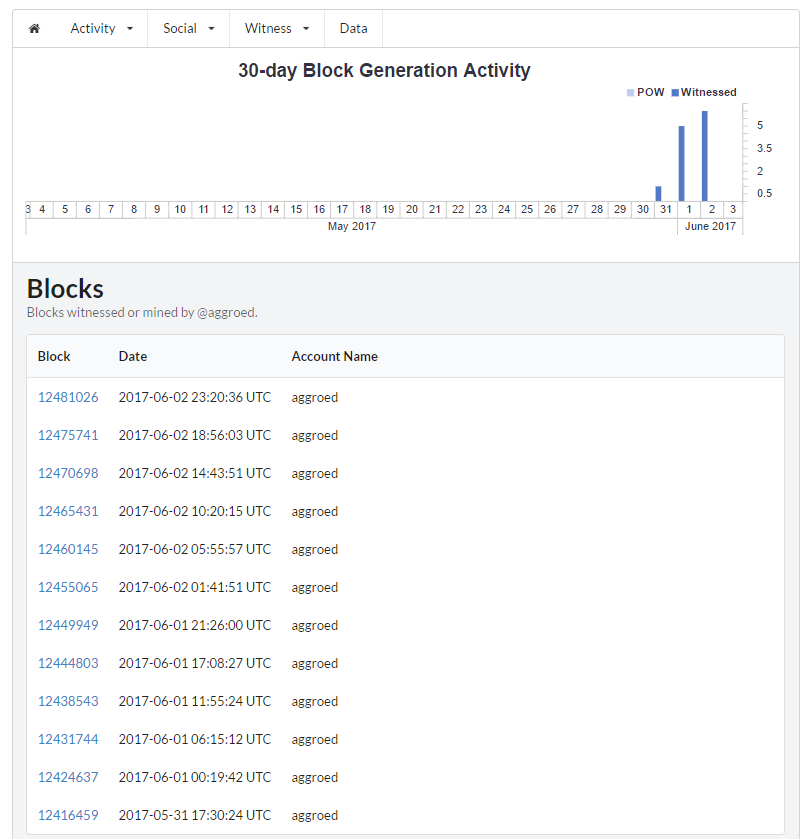The image size is (803, 839).
Task: Click the Date column header
Action: coord(133,356)
